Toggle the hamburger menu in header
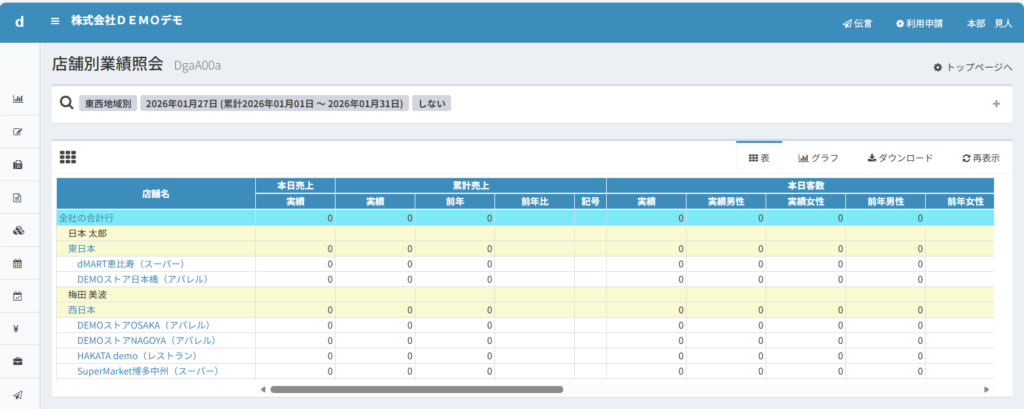The width and height of the screenshot is (1024, 409). tap(55, 21)
